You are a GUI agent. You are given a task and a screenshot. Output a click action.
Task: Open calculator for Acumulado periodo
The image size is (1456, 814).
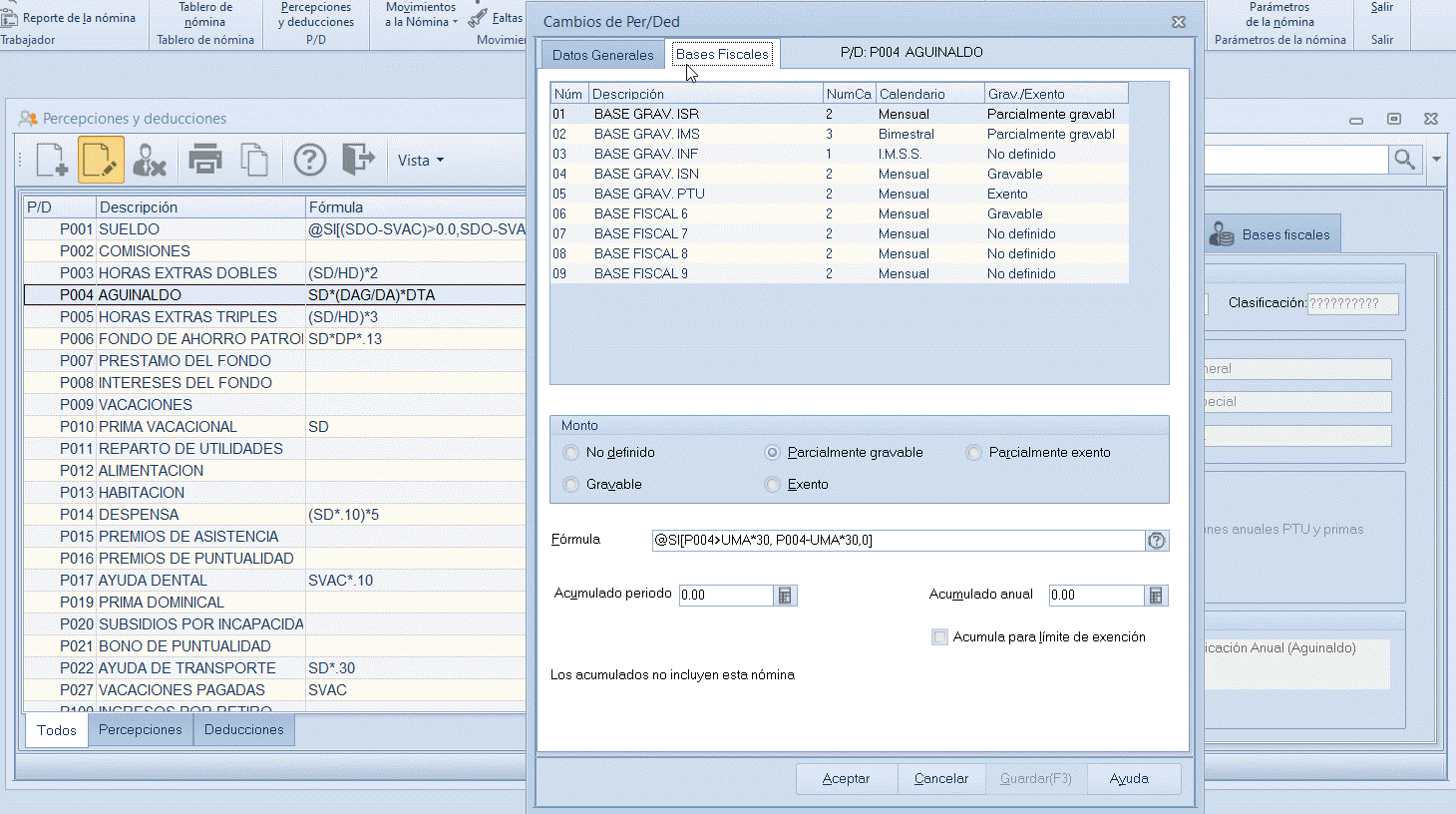(785, 596)
